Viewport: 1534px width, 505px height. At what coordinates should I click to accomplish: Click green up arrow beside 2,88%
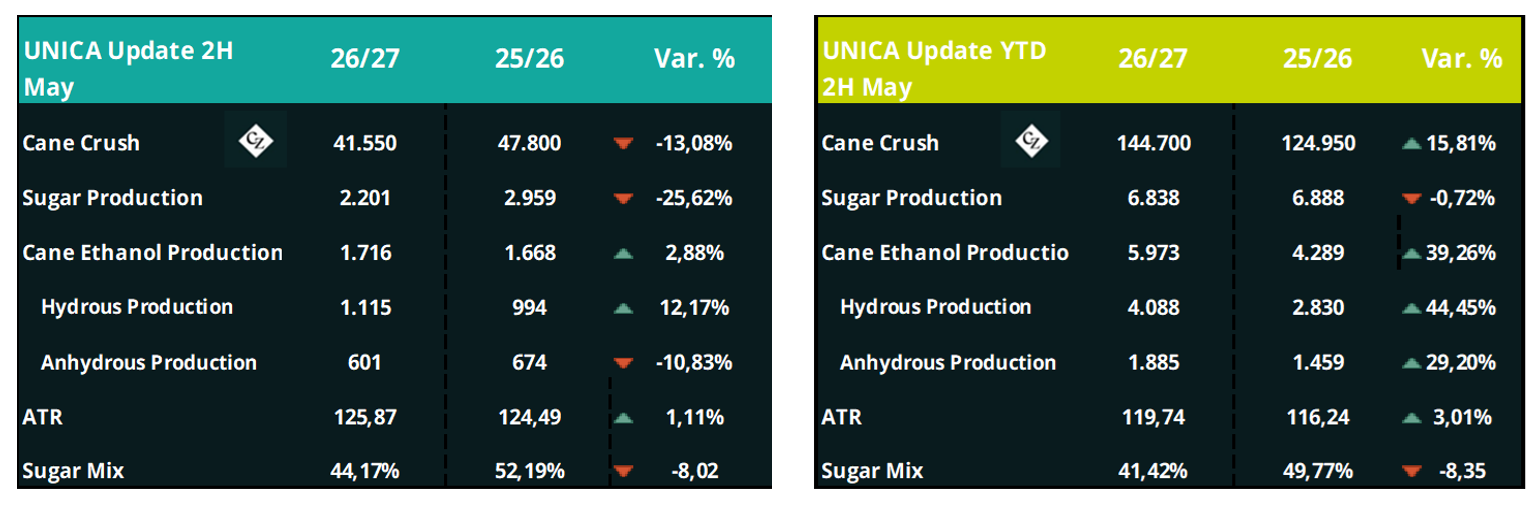pyautogui.click(x=623, y=254)
